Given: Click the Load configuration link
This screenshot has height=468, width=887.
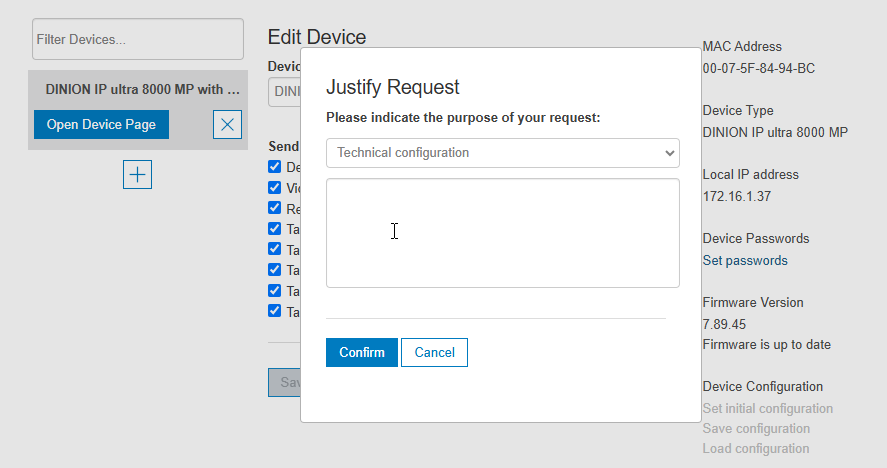Looking at the screenshot, I should [756, 449].
